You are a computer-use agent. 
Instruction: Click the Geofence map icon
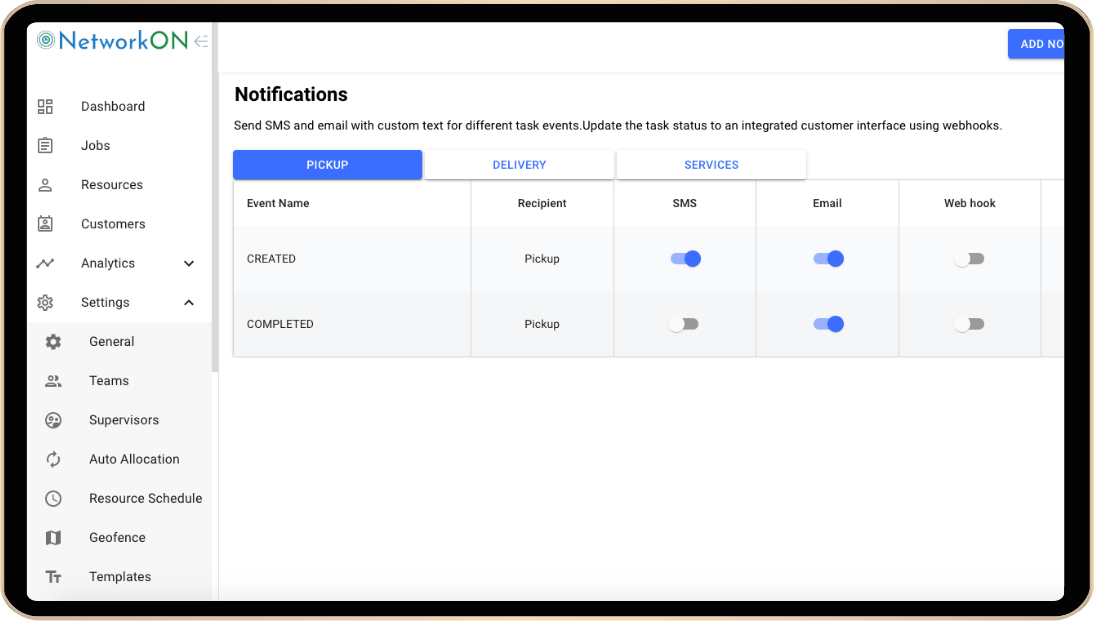click(x=54, y=538)
